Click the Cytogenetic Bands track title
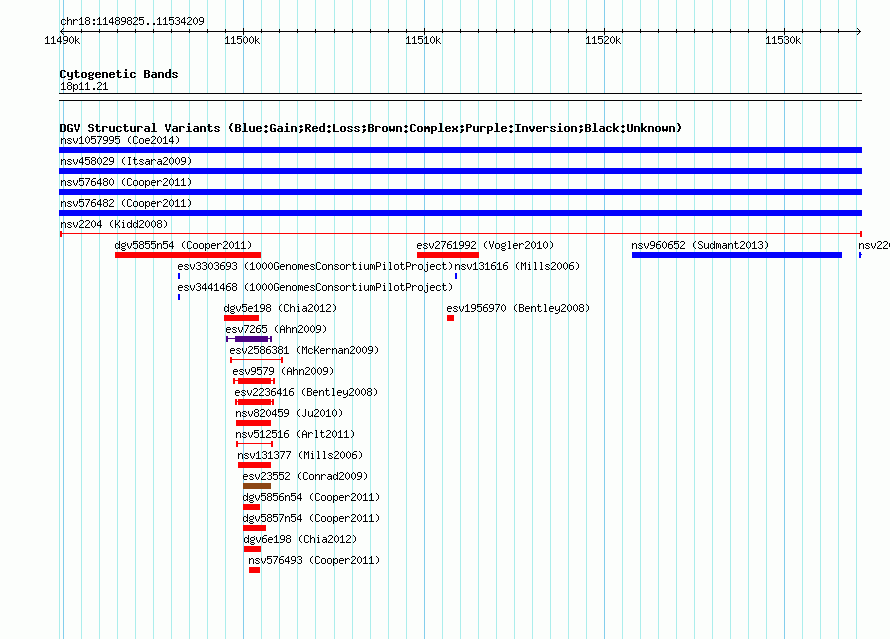The height and width of the screenshot is (639, 890). (119, 74)
